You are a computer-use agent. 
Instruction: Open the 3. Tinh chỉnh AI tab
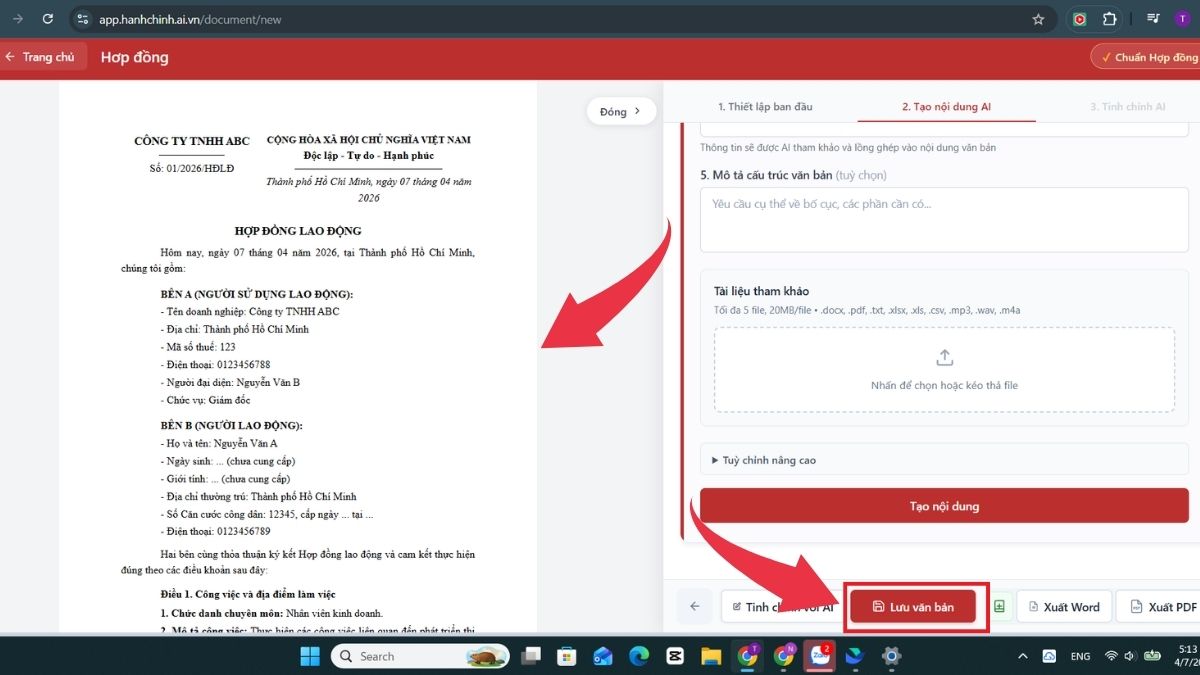1127,106
